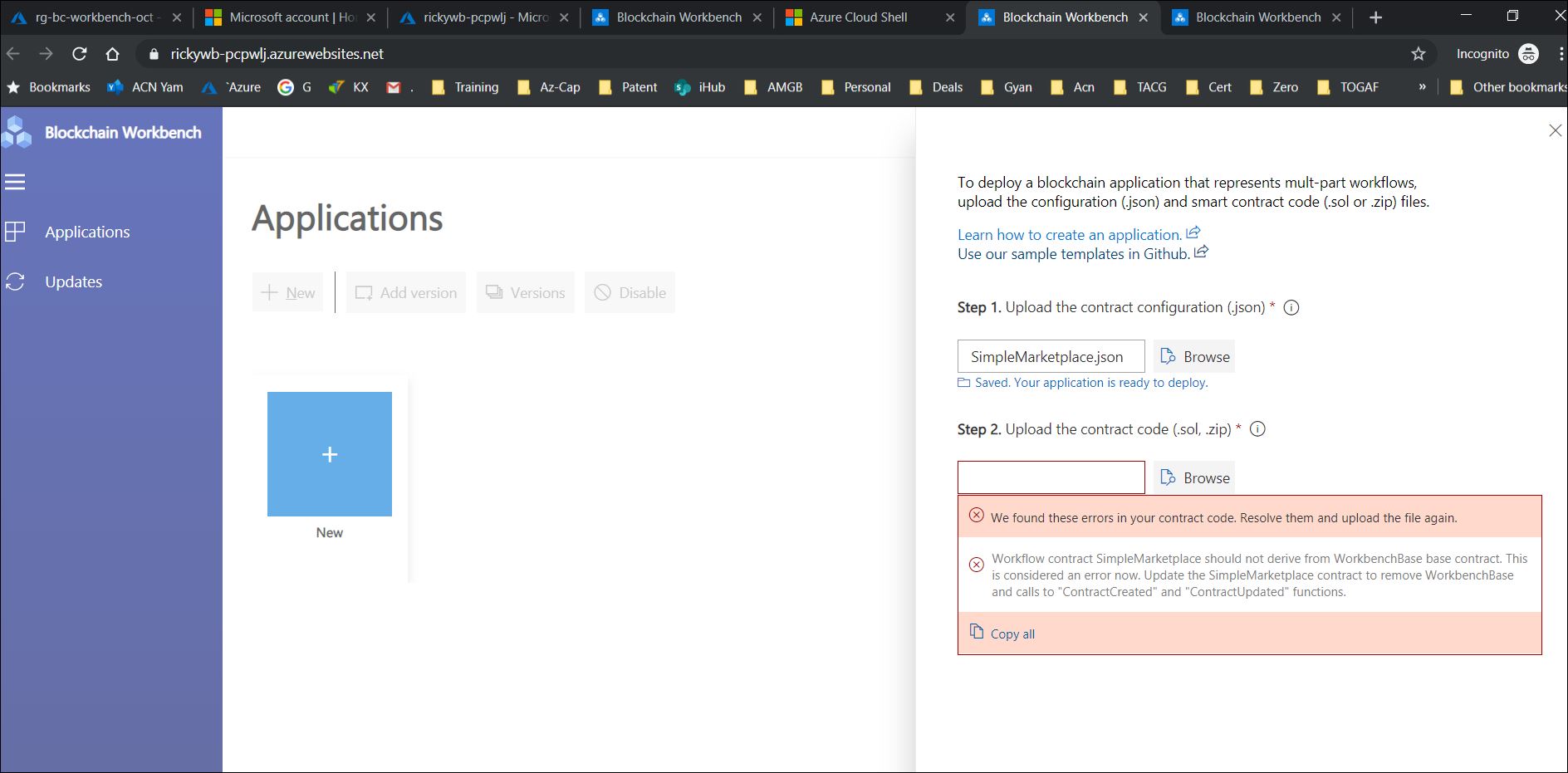Viewport: 1568px width, 773px height.
Task: Open the hamburger menu in the sidebar
Action: [x=15, y=182]
